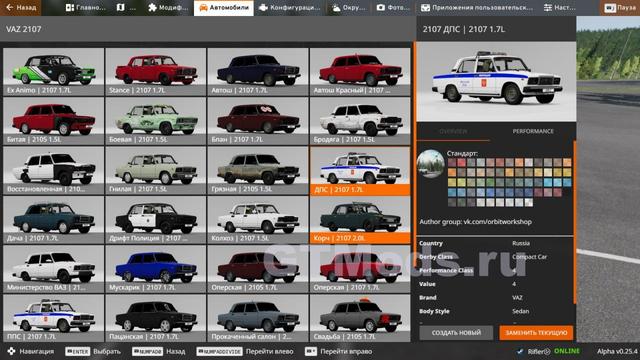The width and height of the screenshot is (640, 360).
Task: Open the map tab icon
Action: pyautogui.click(x=120, y=8)
